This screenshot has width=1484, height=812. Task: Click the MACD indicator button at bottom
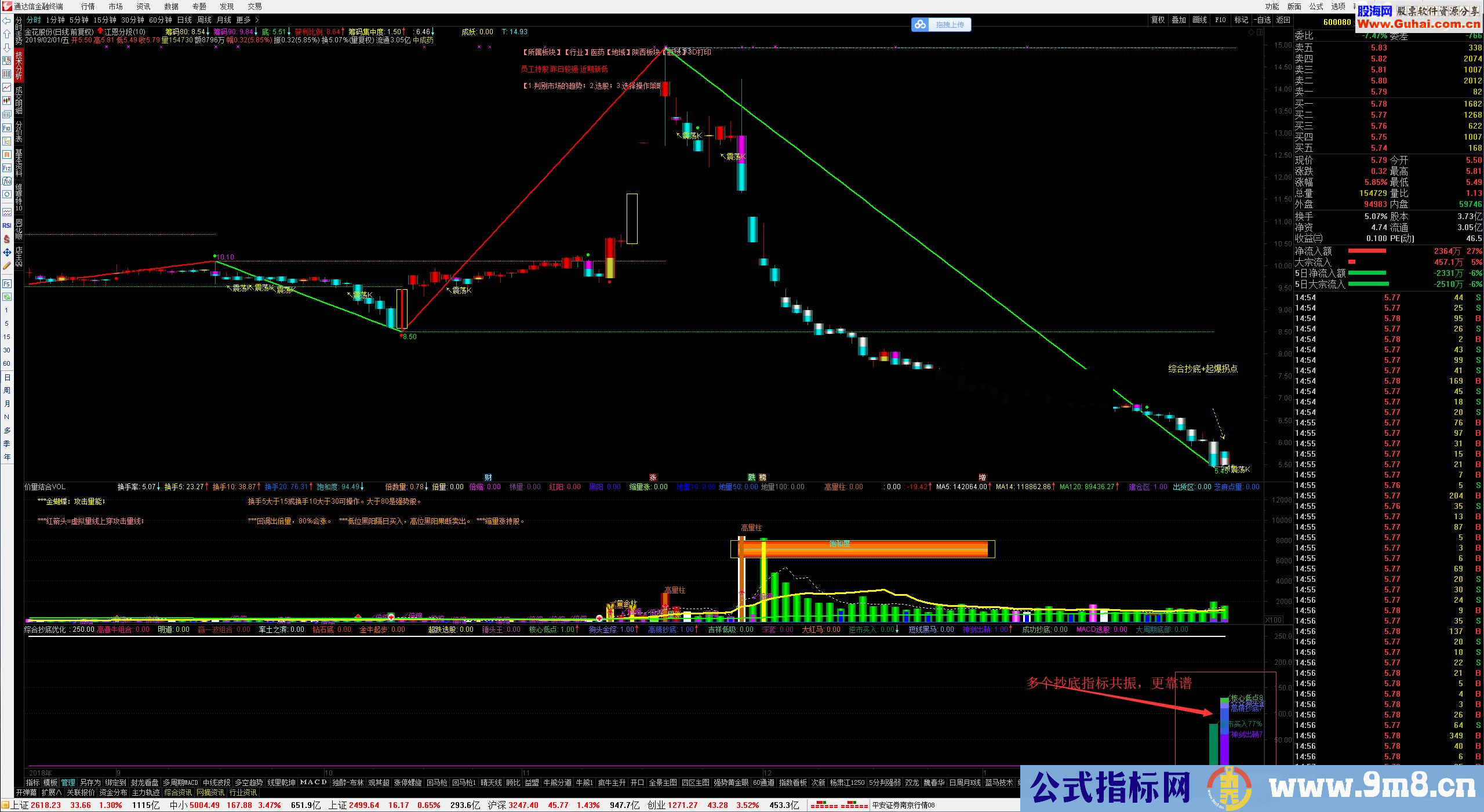click(314, 782)
